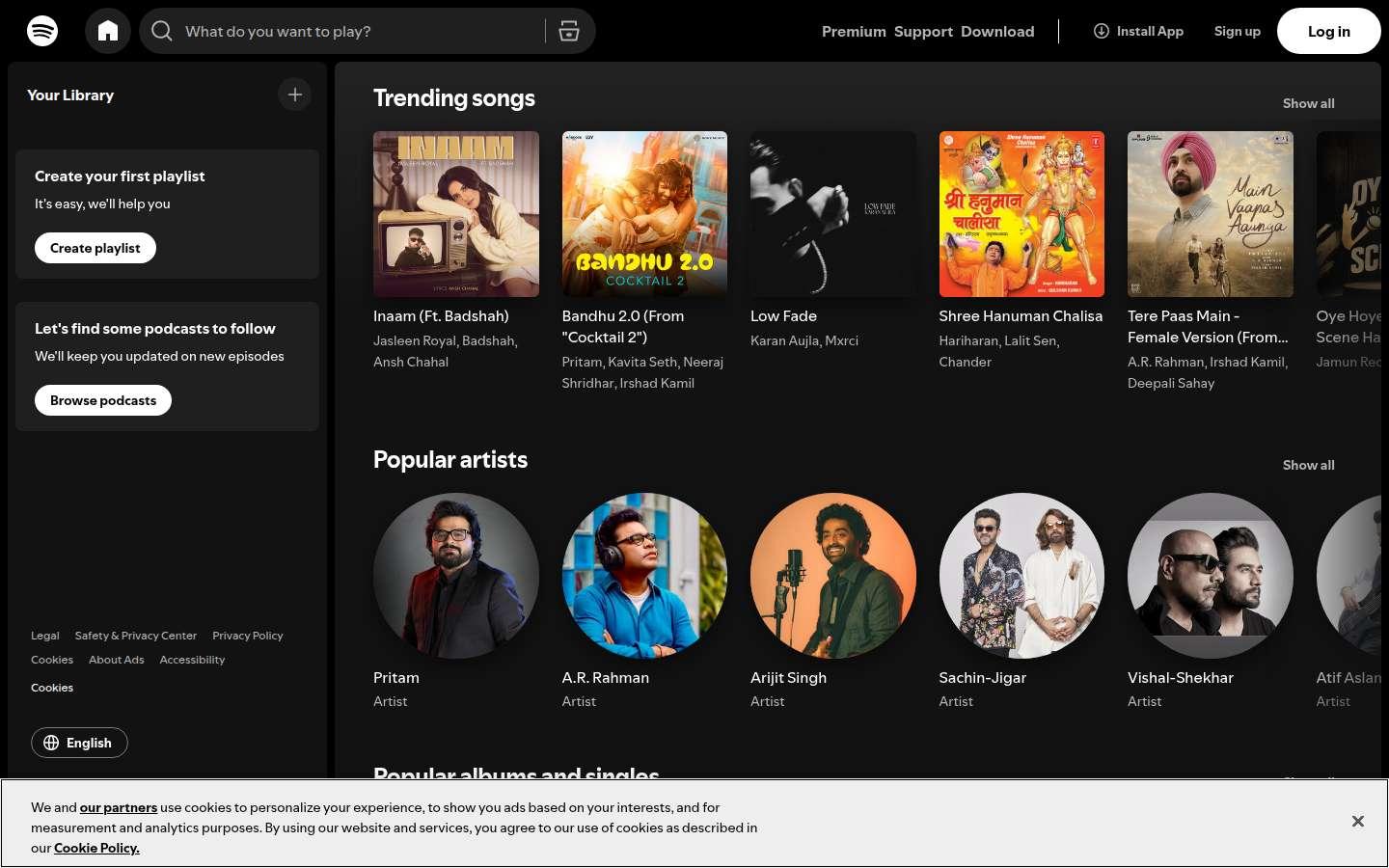Open English language selector
This screenshot has height=868, width=1389.
click(79, 743)
